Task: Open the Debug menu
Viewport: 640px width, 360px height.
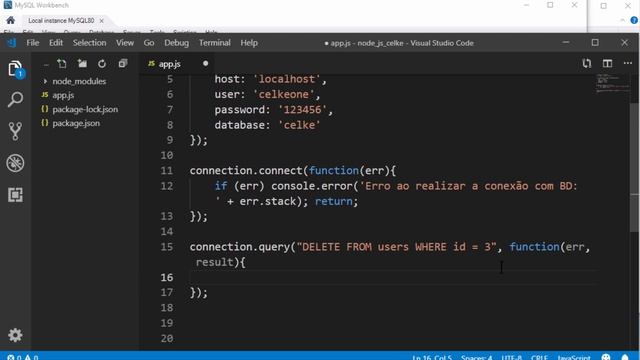Action: coord(176,43)
